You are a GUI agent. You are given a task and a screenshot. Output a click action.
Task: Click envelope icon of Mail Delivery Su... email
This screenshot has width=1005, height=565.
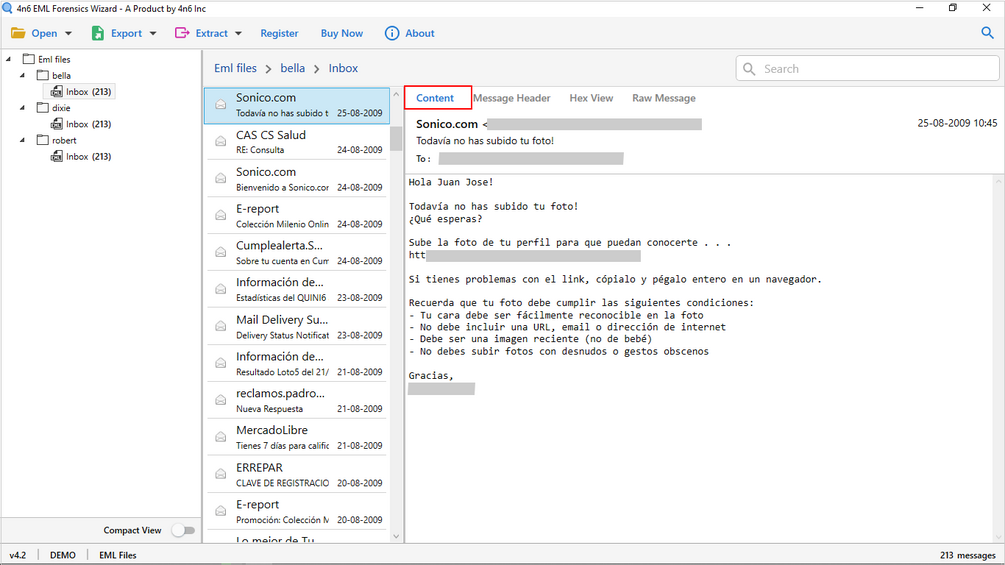pos(220,326)
